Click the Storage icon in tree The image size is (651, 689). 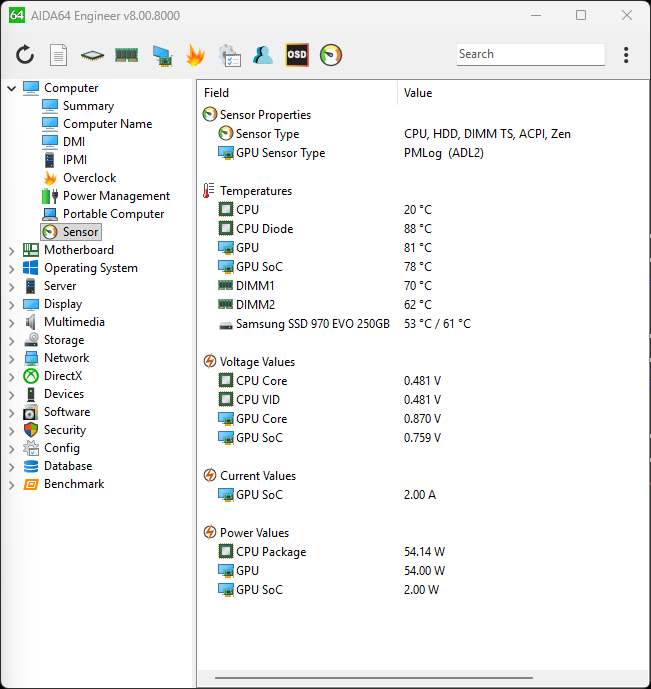coord(31,340)
